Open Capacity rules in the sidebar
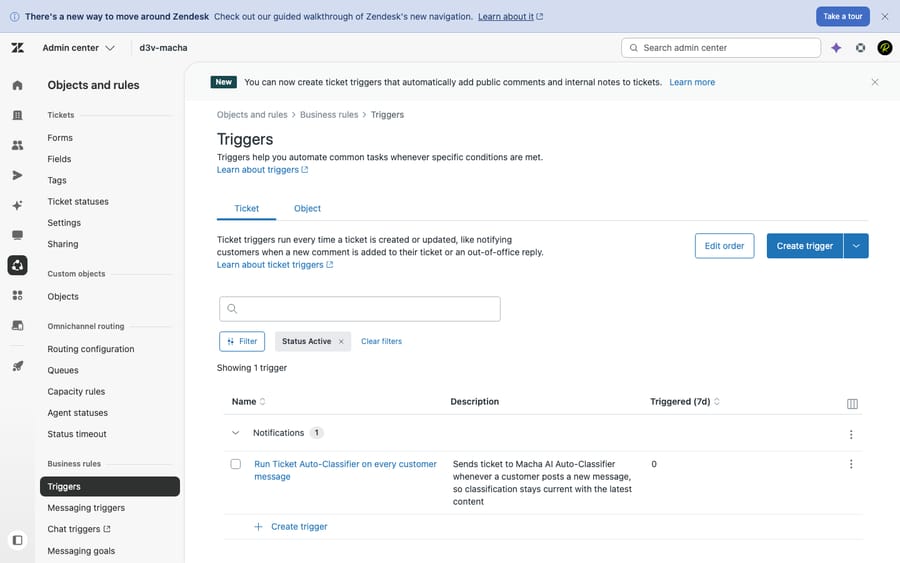This screenshot has height=563, width=900. coord(76,391)
